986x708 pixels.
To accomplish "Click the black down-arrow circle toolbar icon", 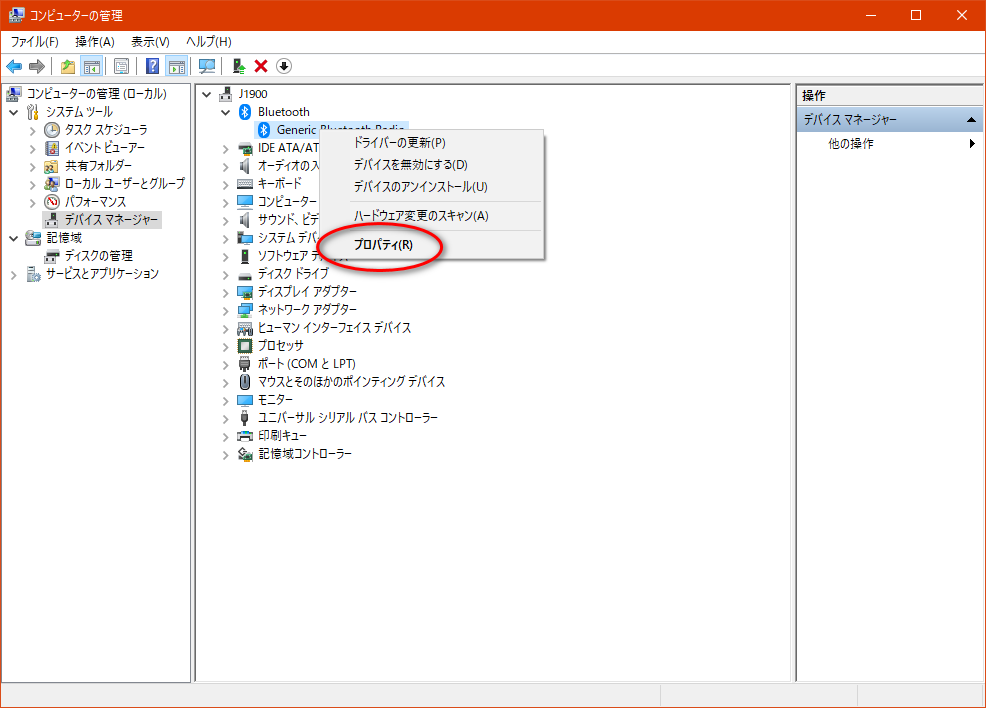I will coord(284,66).
